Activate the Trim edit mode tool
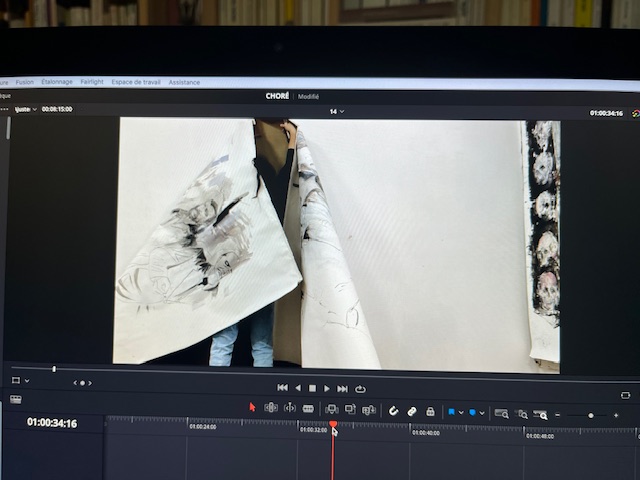 coord(271,408)
